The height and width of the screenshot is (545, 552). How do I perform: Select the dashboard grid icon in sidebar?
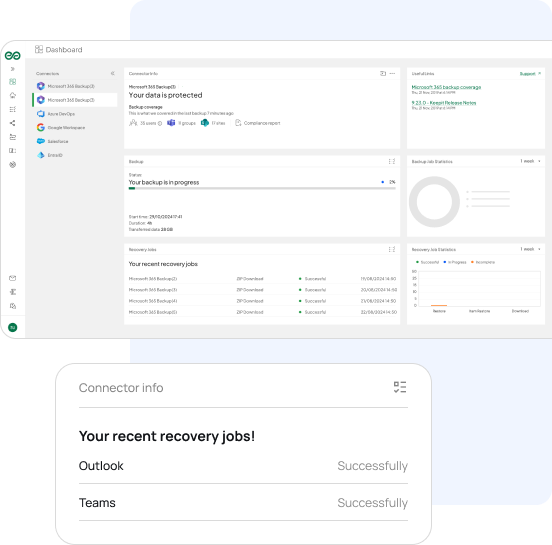(x=13, y=82)
